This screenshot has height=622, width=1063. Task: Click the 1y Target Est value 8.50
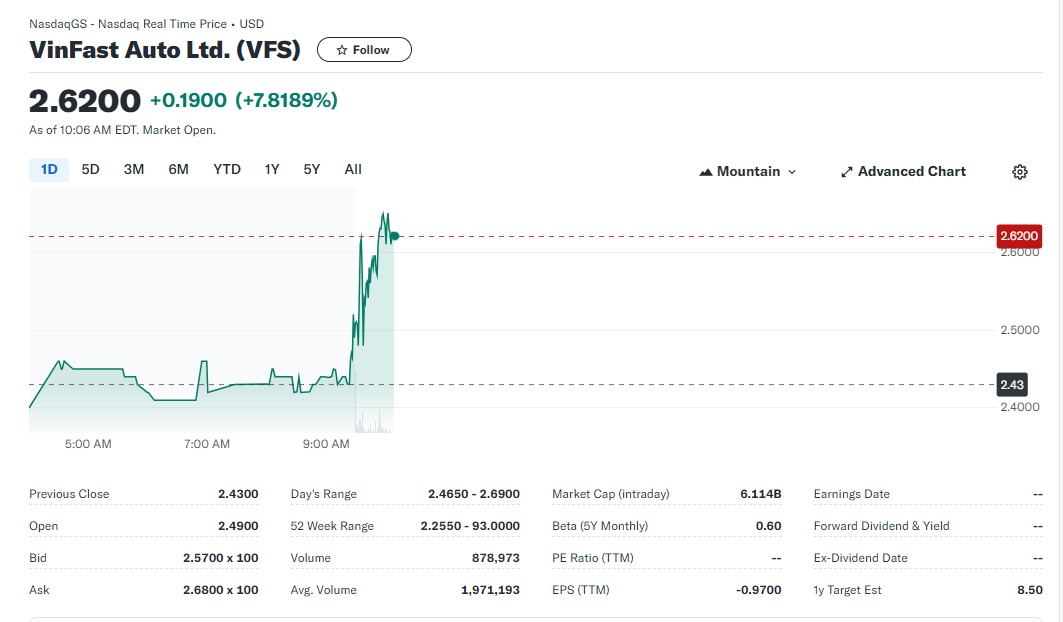1029,590
